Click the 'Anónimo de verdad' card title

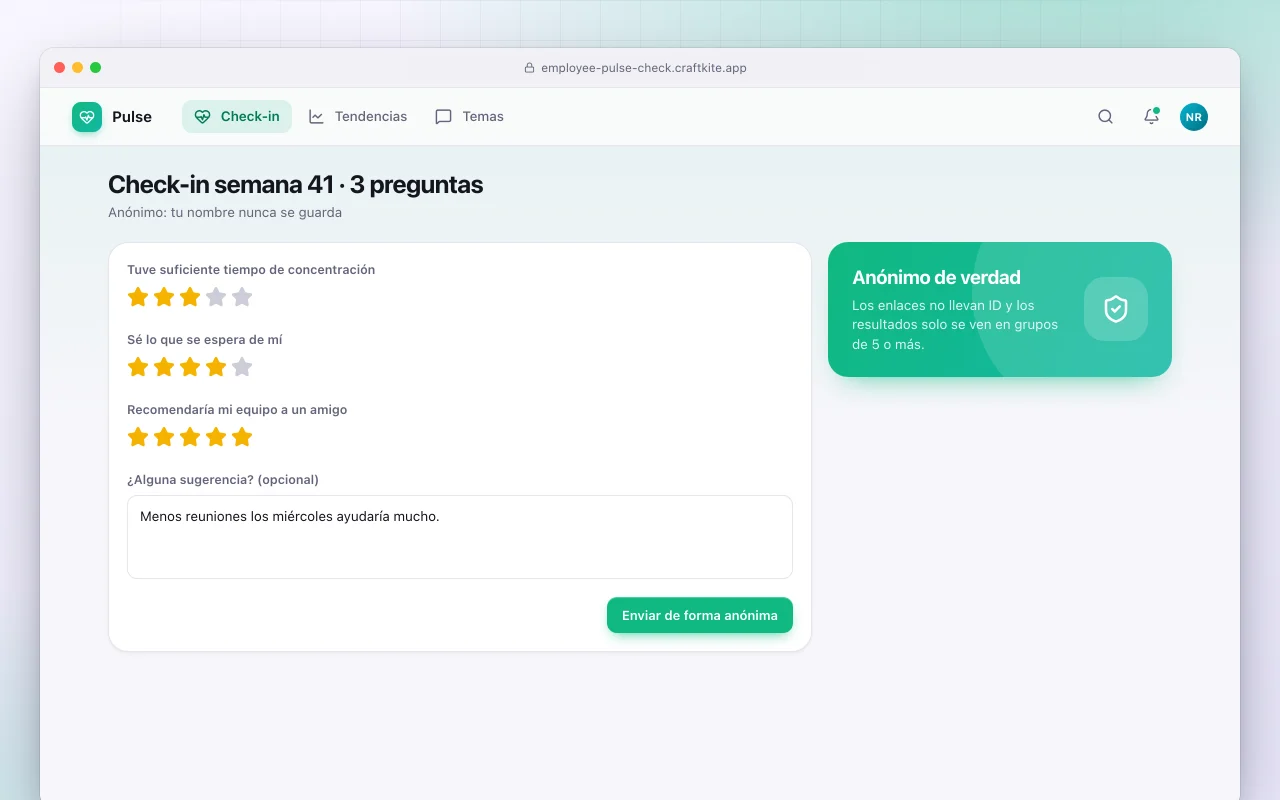coord(936,278)
